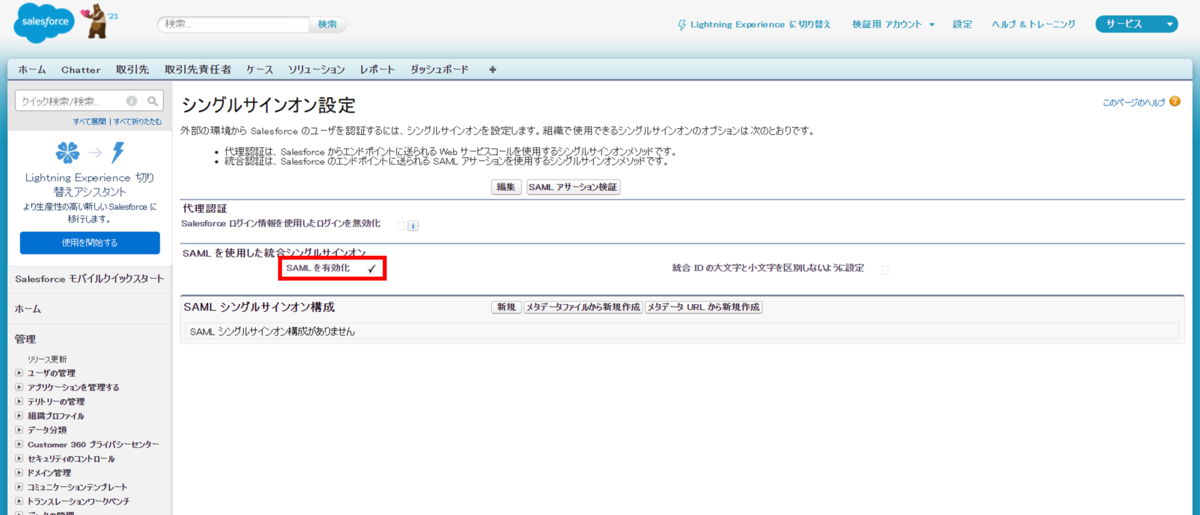Image resolution: width=1200 pixels, height=515 pixels.
Task: Toggle federation ID case-insensitive checkbox
Action: [885, 269]
